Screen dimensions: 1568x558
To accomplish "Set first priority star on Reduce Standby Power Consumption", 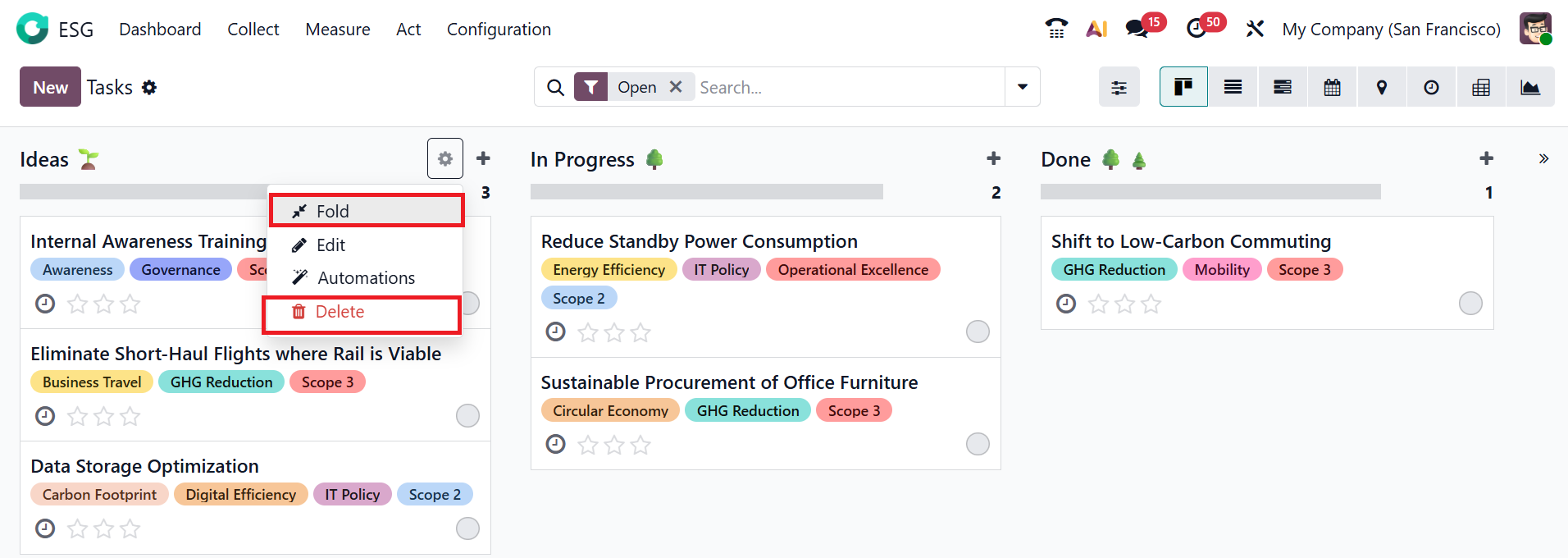I will tap(588, 332).
